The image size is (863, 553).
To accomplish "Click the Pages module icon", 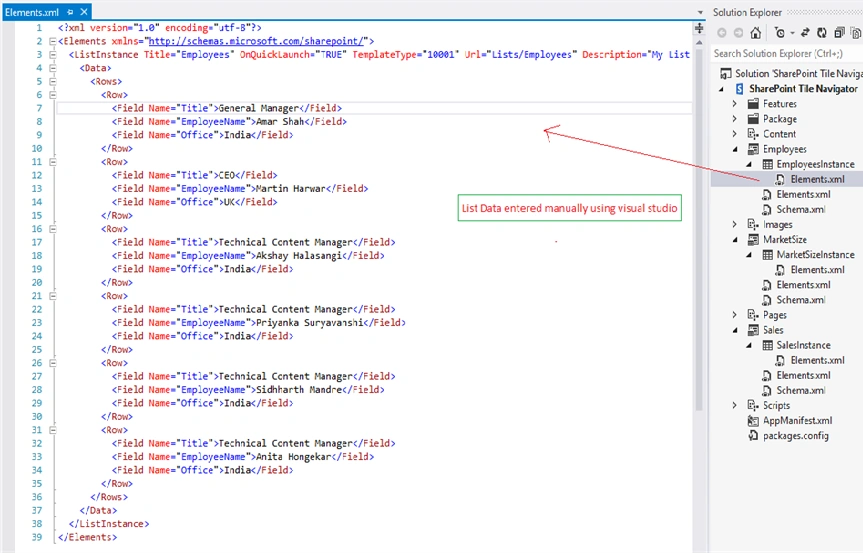I will [x=753, y=315].
